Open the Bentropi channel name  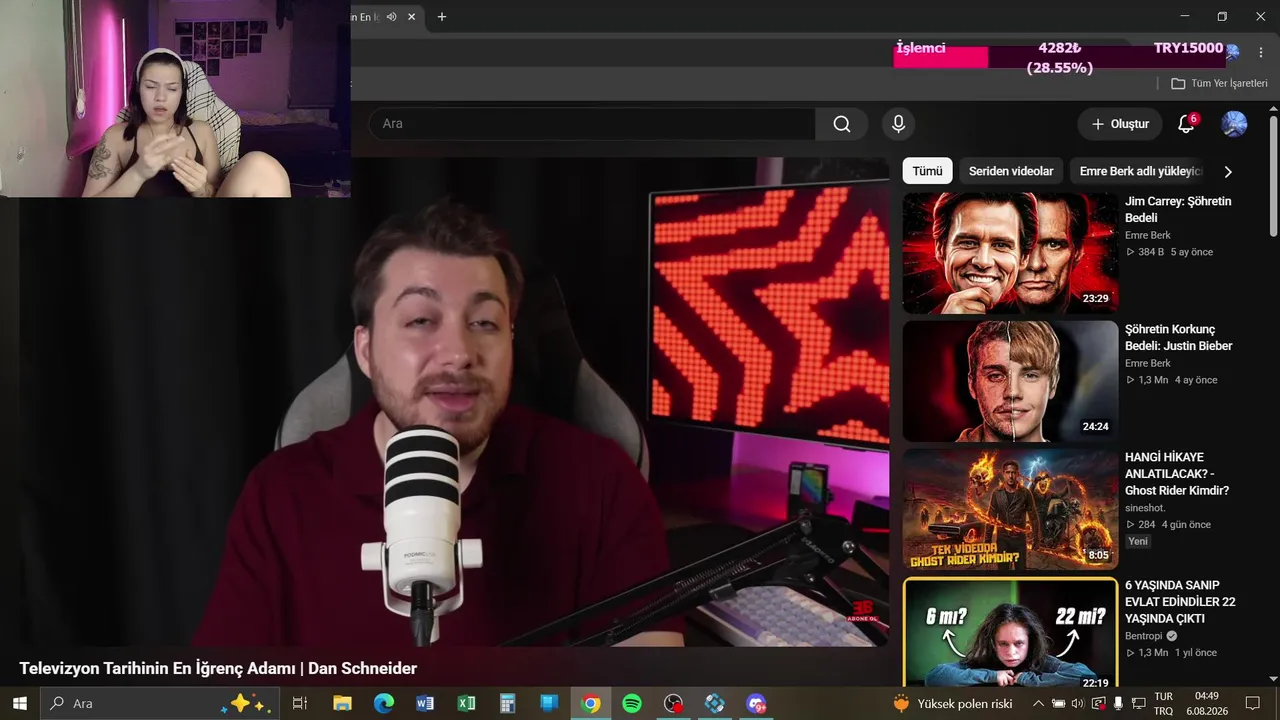click(1145, 636)
